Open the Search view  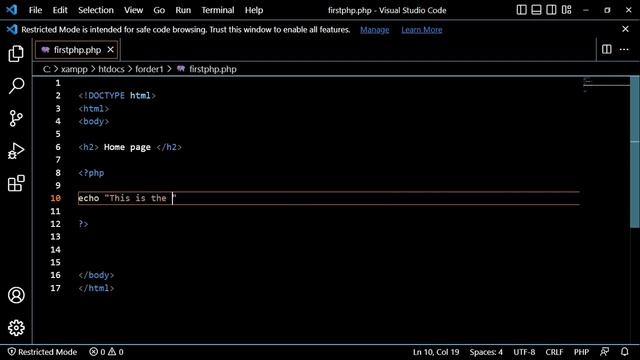[16, 86]
